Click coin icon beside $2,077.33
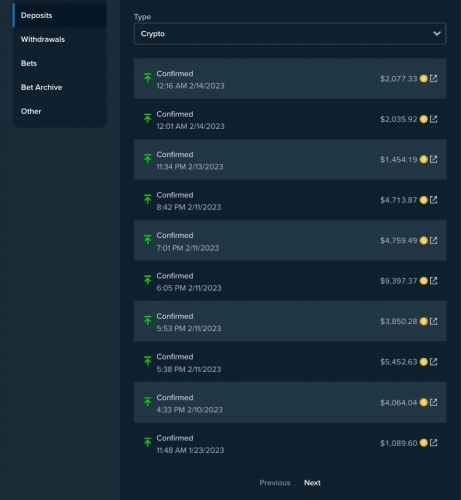 [424, 79]
